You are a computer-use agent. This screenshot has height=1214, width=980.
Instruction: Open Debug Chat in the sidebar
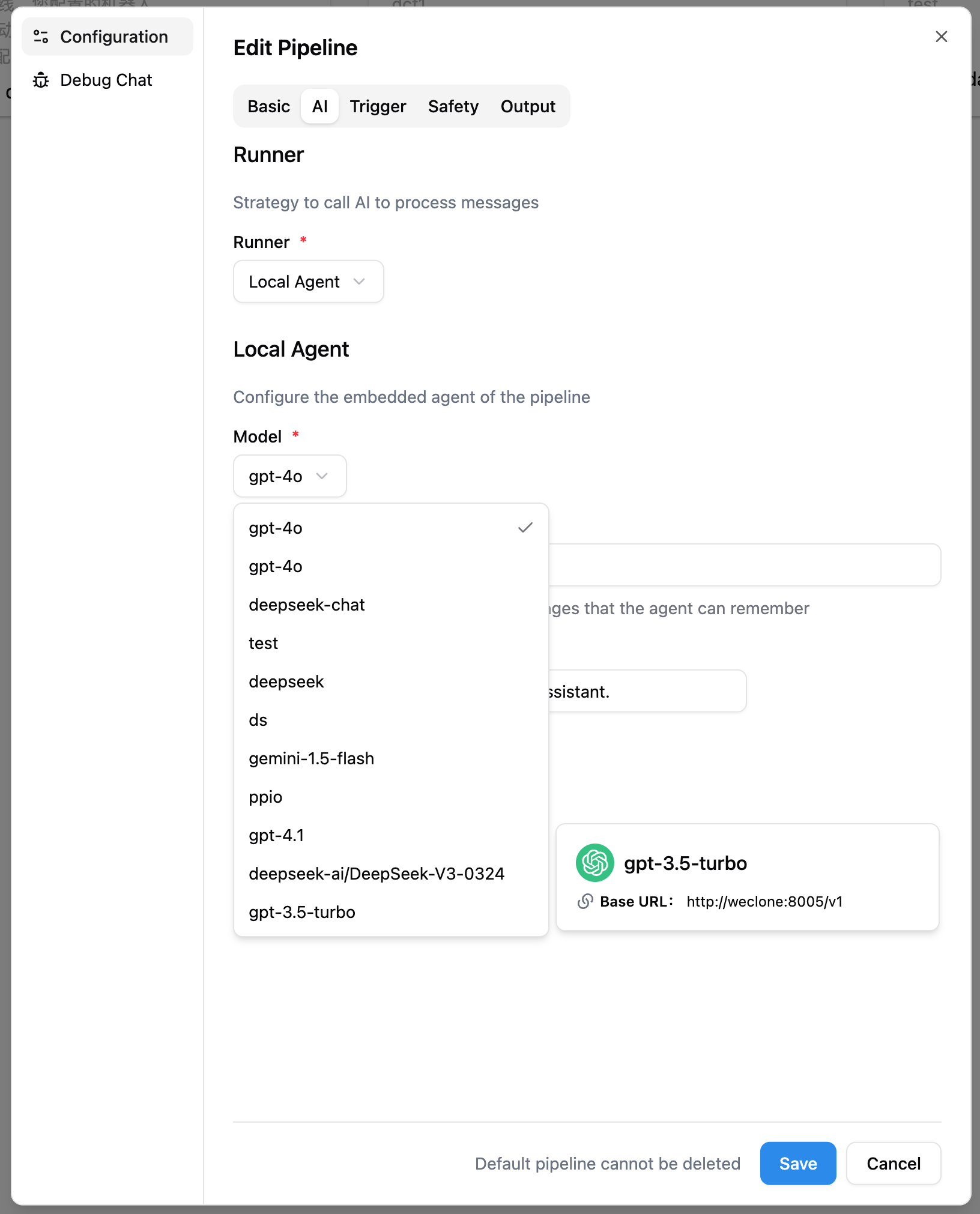point(106,80)
